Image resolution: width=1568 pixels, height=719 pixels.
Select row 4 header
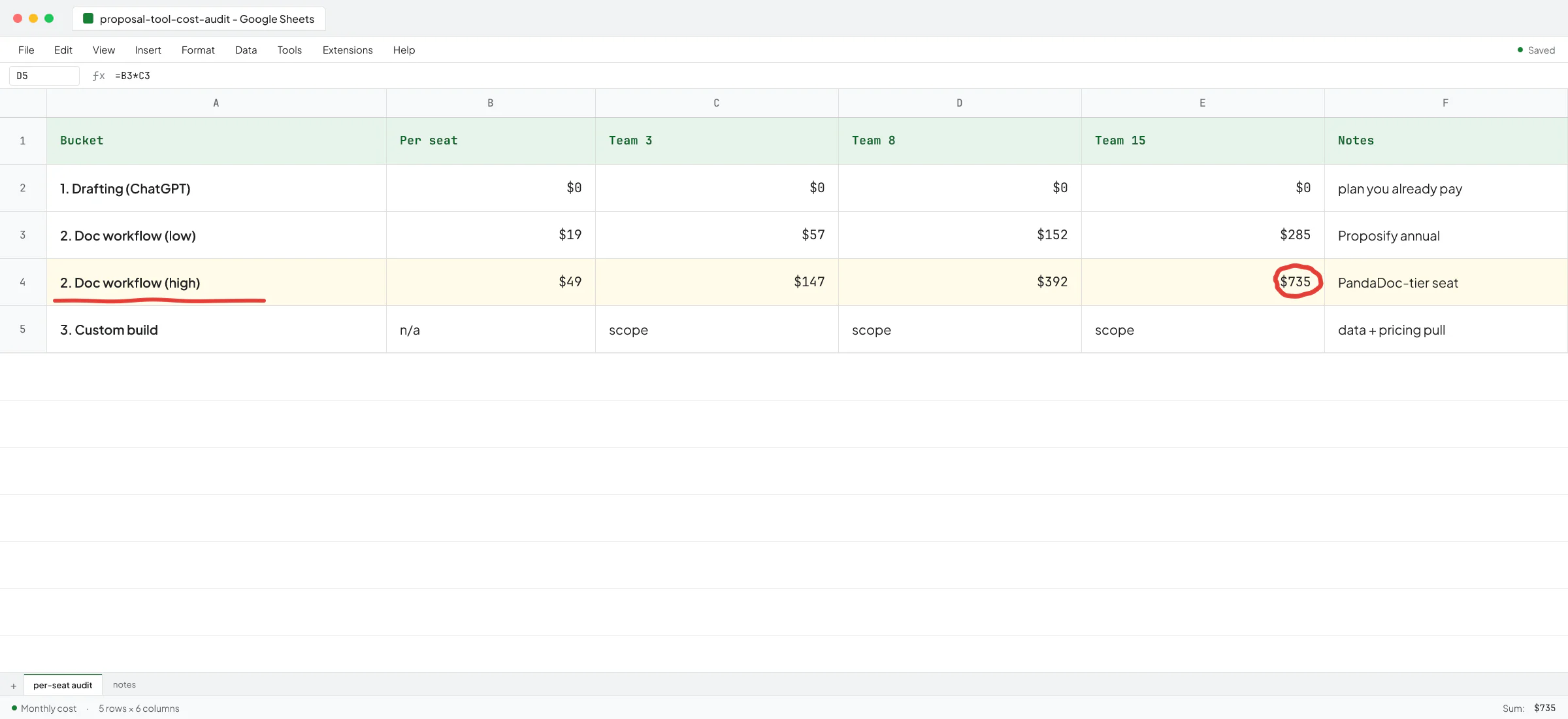pos(23,282)
